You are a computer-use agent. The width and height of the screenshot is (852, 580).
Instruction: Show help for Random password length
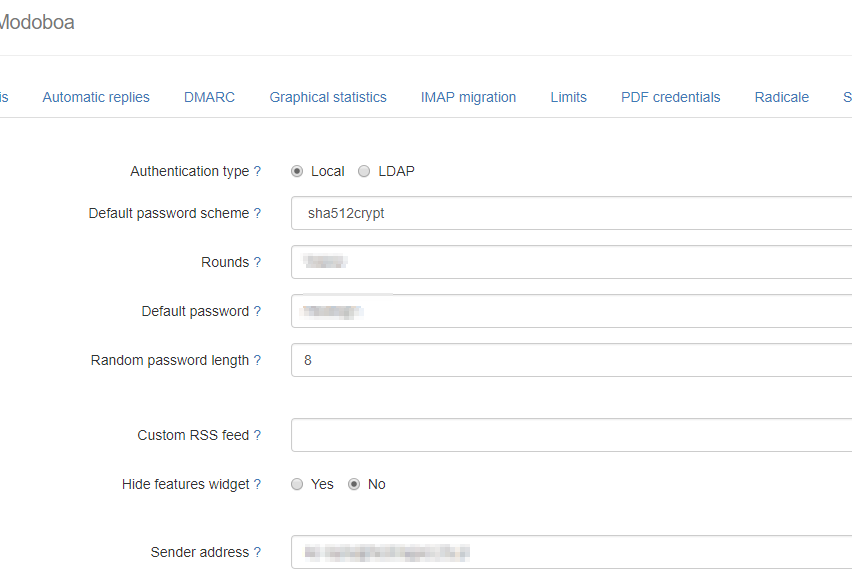257,360
